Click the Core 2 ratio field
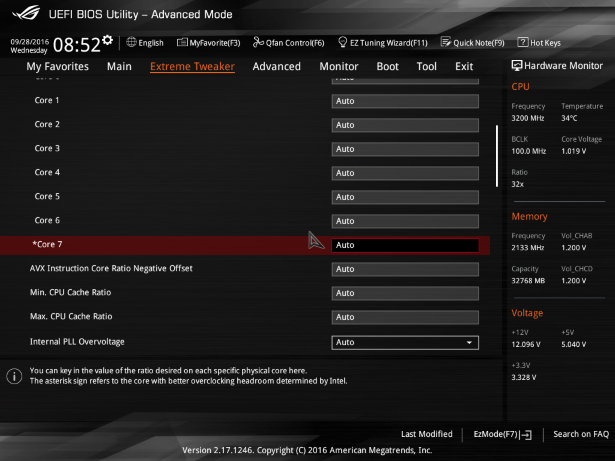 point(405,125)
